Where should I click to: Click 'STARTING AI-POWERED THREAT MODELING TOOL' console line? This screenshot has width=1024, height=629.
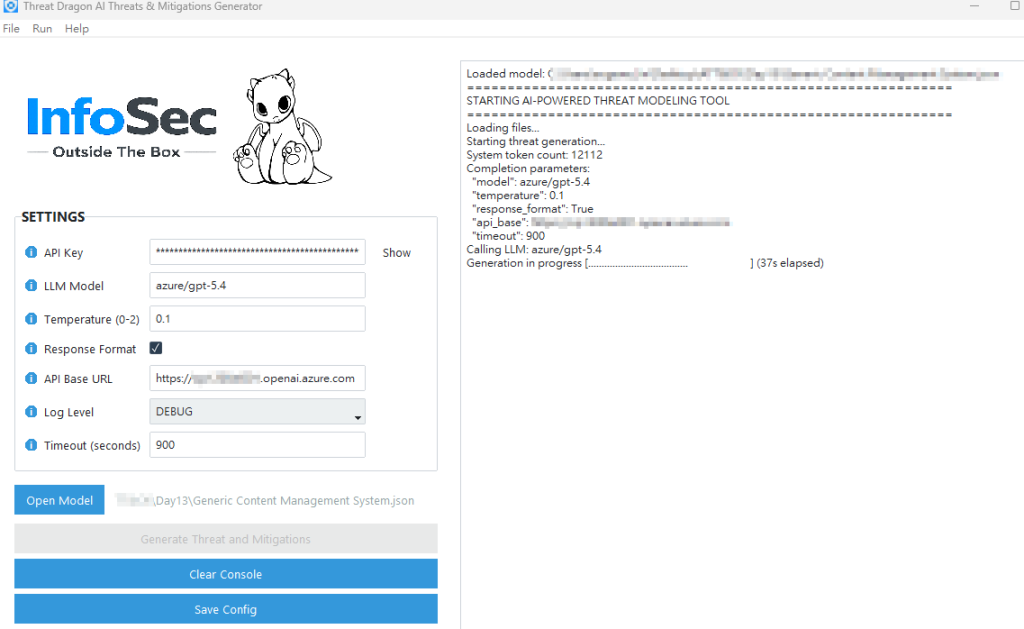598,101
